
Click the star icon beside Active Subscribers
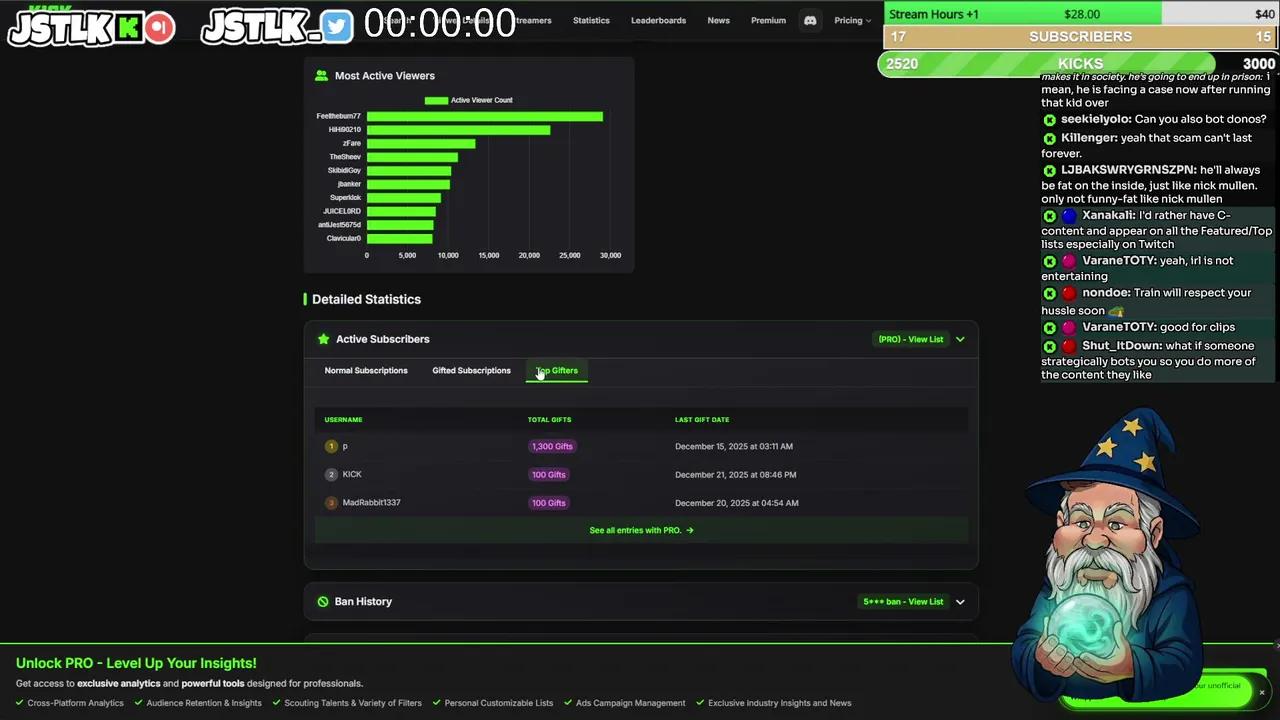[x=323, y=339]
